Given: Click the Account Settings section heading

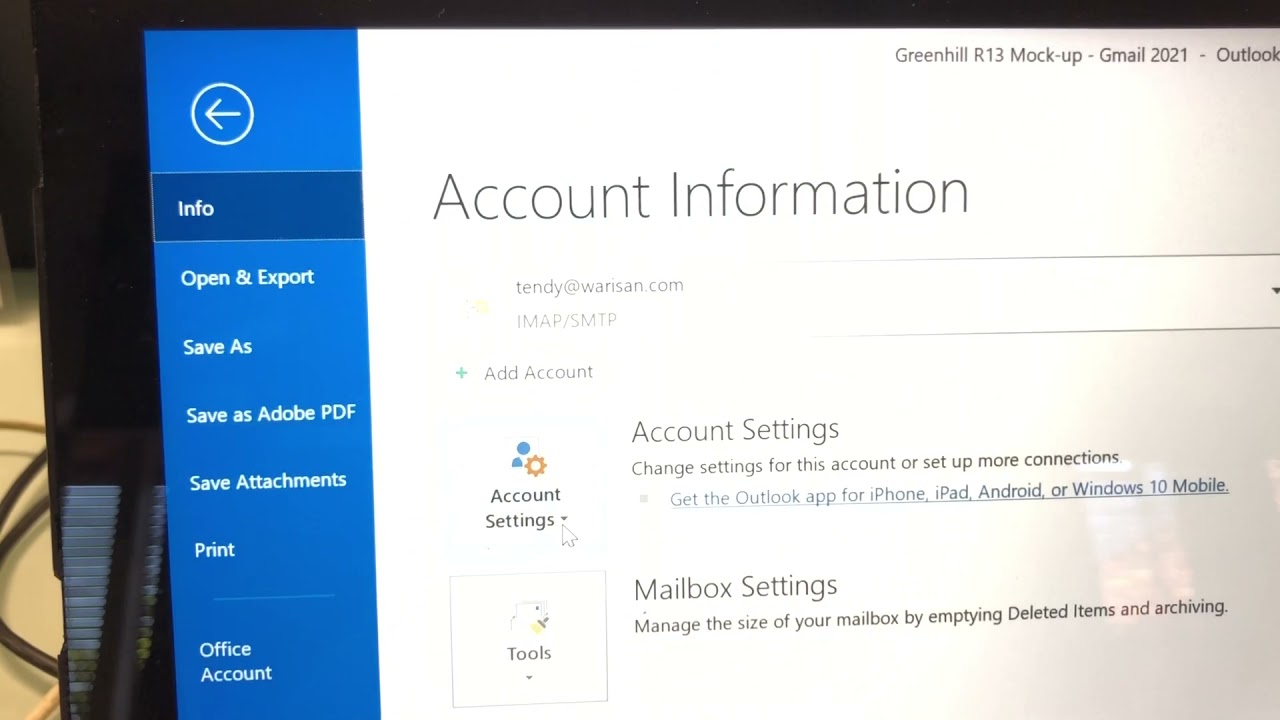Looking at the screenshot, I should pyautogui.click(x=735, y=430).
